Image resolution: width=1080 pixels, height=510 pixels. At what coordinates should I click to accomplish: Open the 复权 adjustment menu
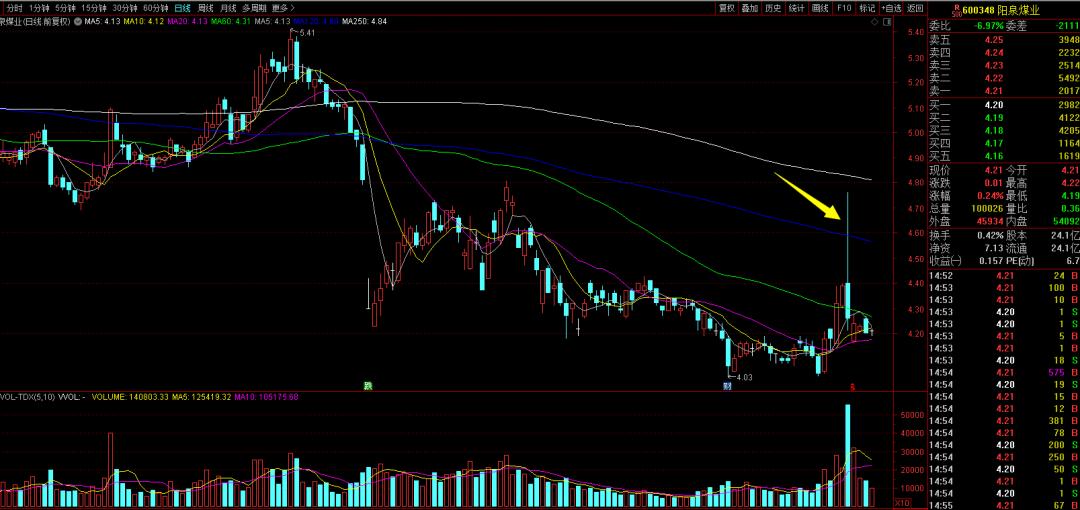(727, 8)
